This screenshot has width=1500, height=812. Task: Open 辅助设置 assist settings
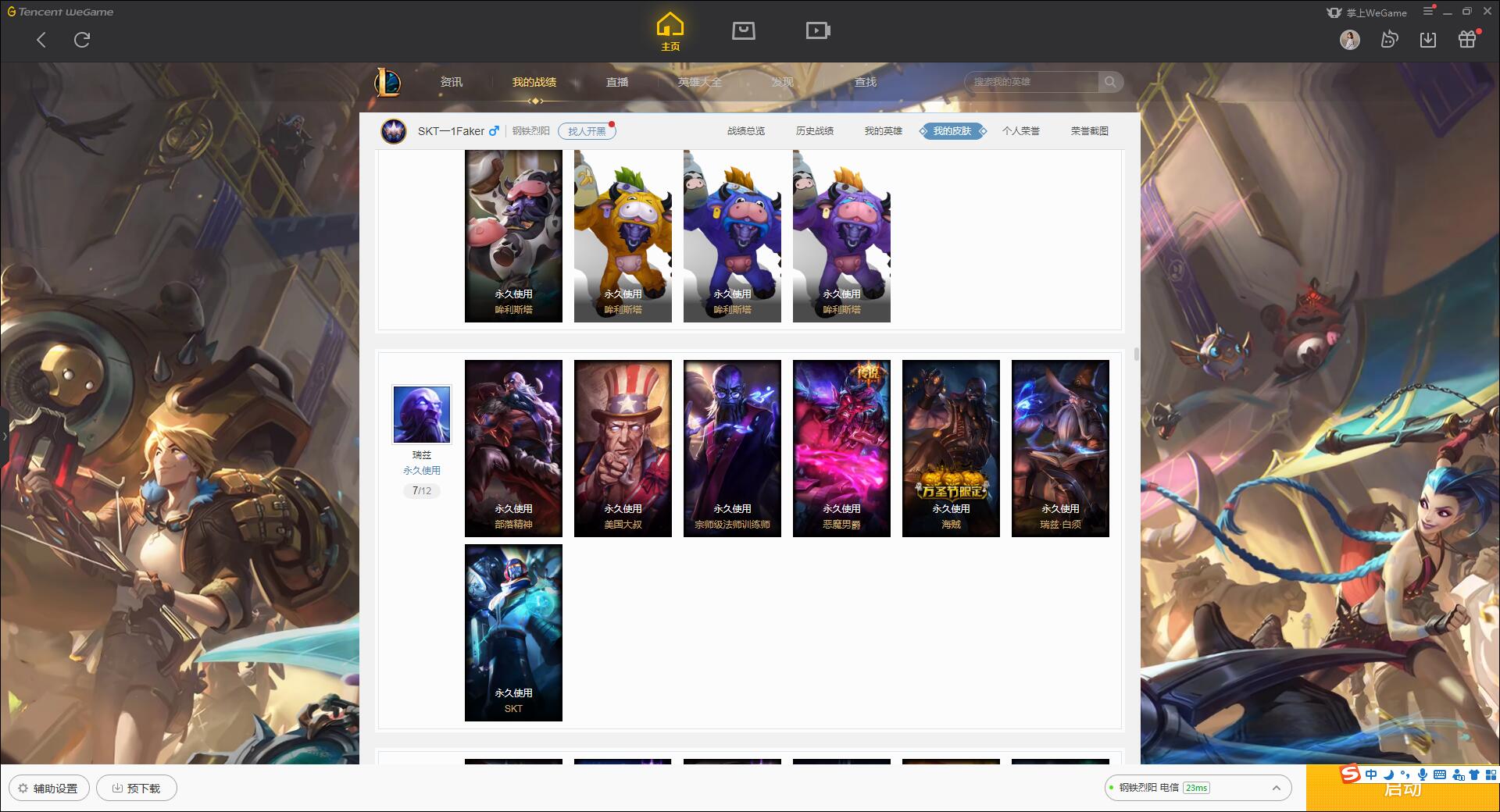[x=48, y=789]
